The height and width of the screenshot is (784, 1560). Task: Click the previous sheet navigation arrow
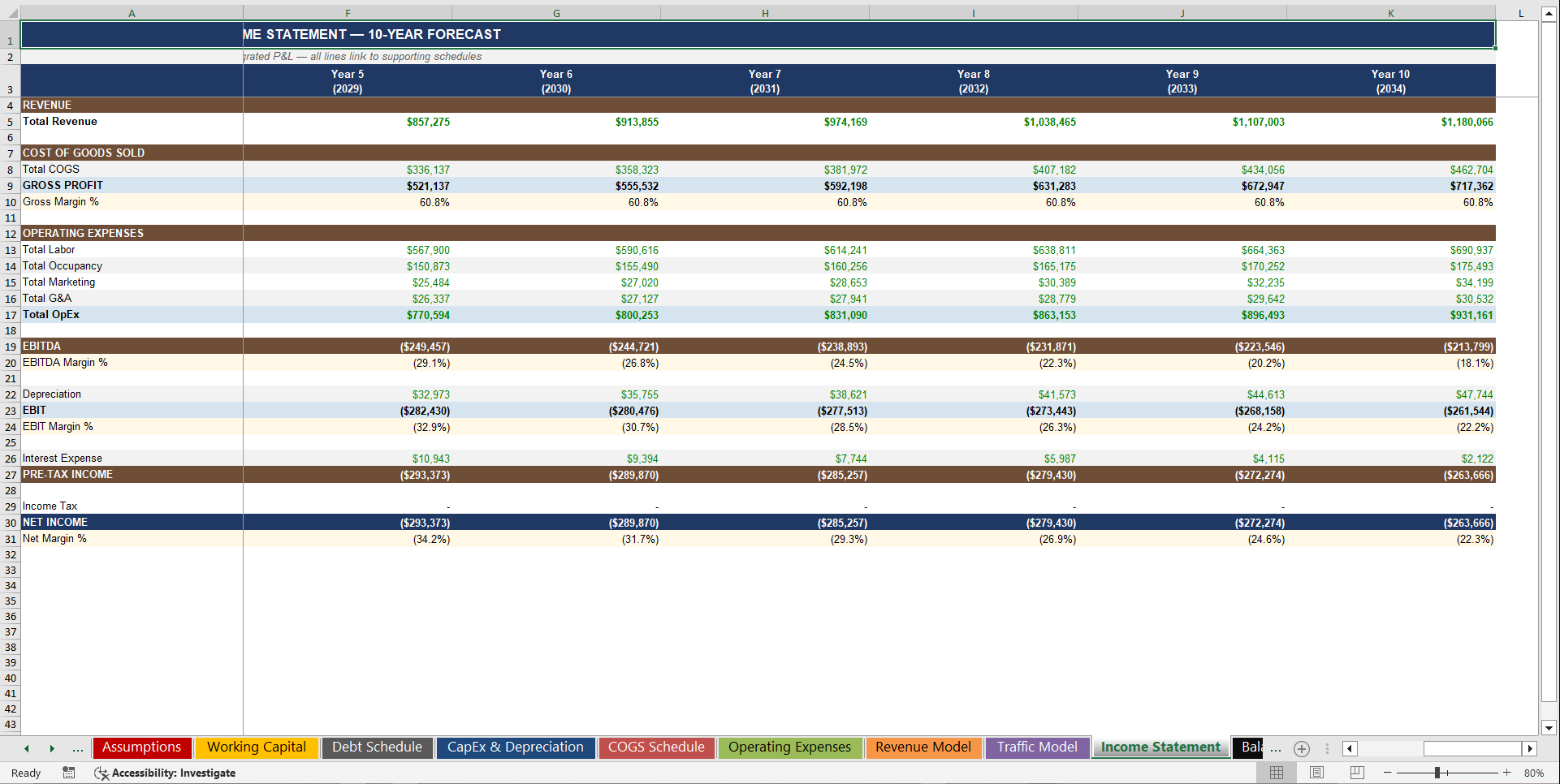point(26,748)
